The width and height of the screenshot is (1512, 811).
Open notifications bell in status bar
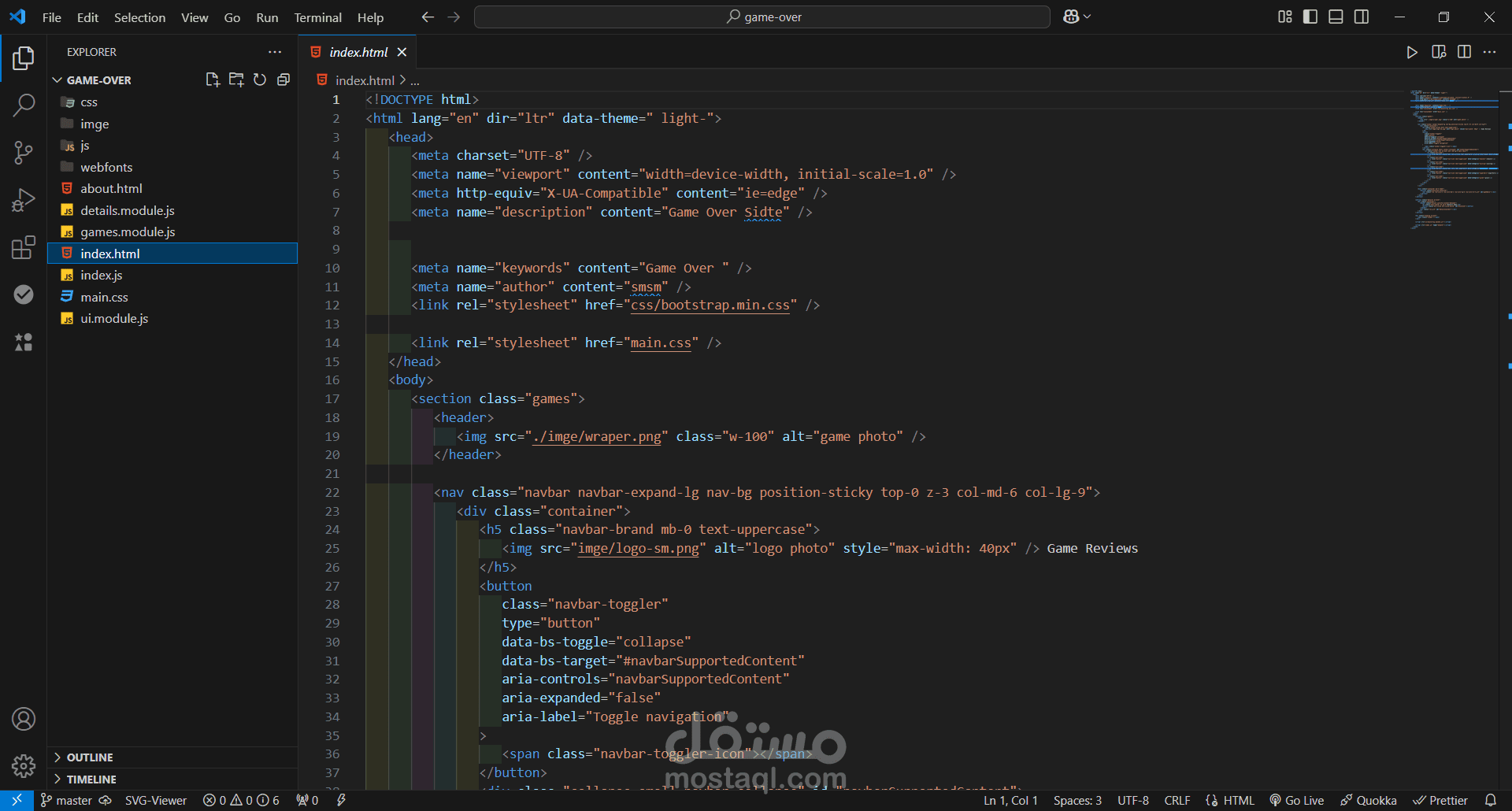(1491, 800)
